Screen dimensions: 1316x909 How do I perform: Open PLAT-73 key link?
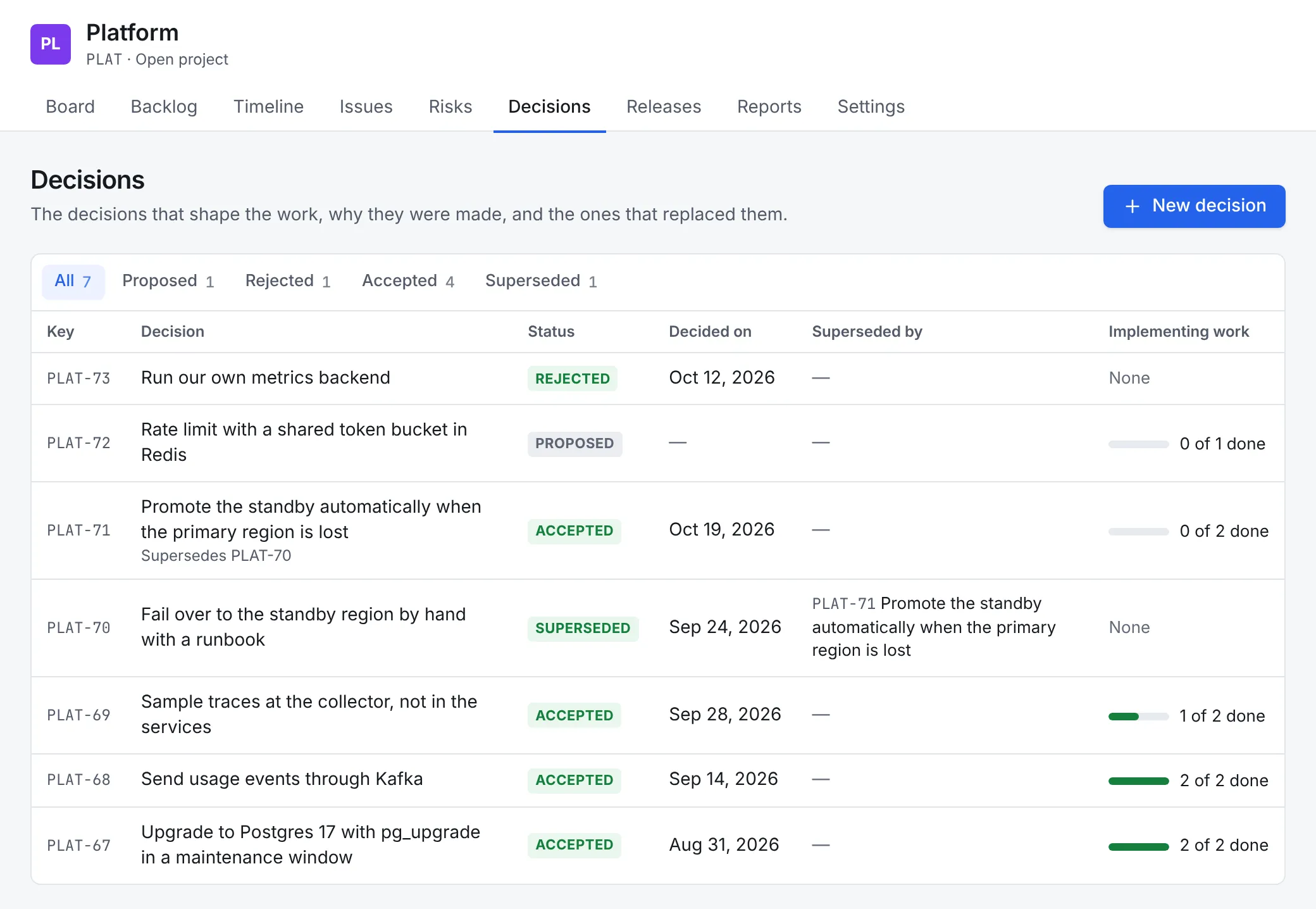coord(78,379)
